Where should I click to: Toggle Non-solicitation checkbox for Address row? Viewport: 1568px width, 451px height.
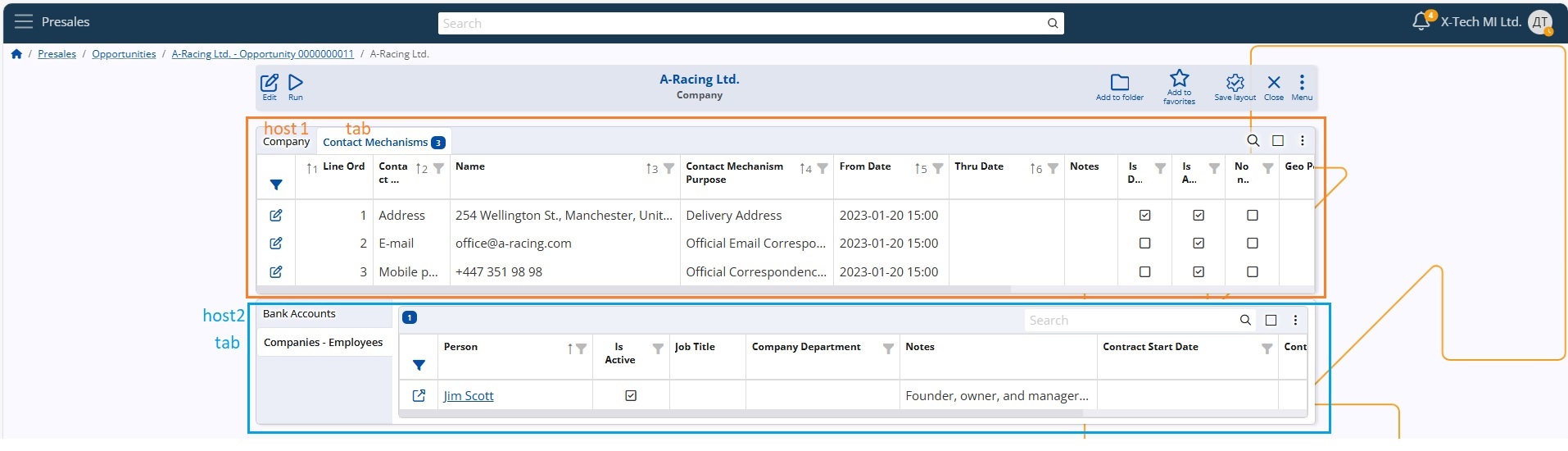1253,216
